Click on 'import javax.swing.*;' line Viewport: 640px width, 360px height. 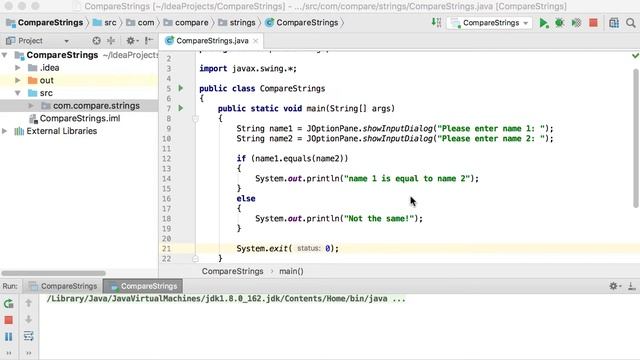tap(248, 69)
